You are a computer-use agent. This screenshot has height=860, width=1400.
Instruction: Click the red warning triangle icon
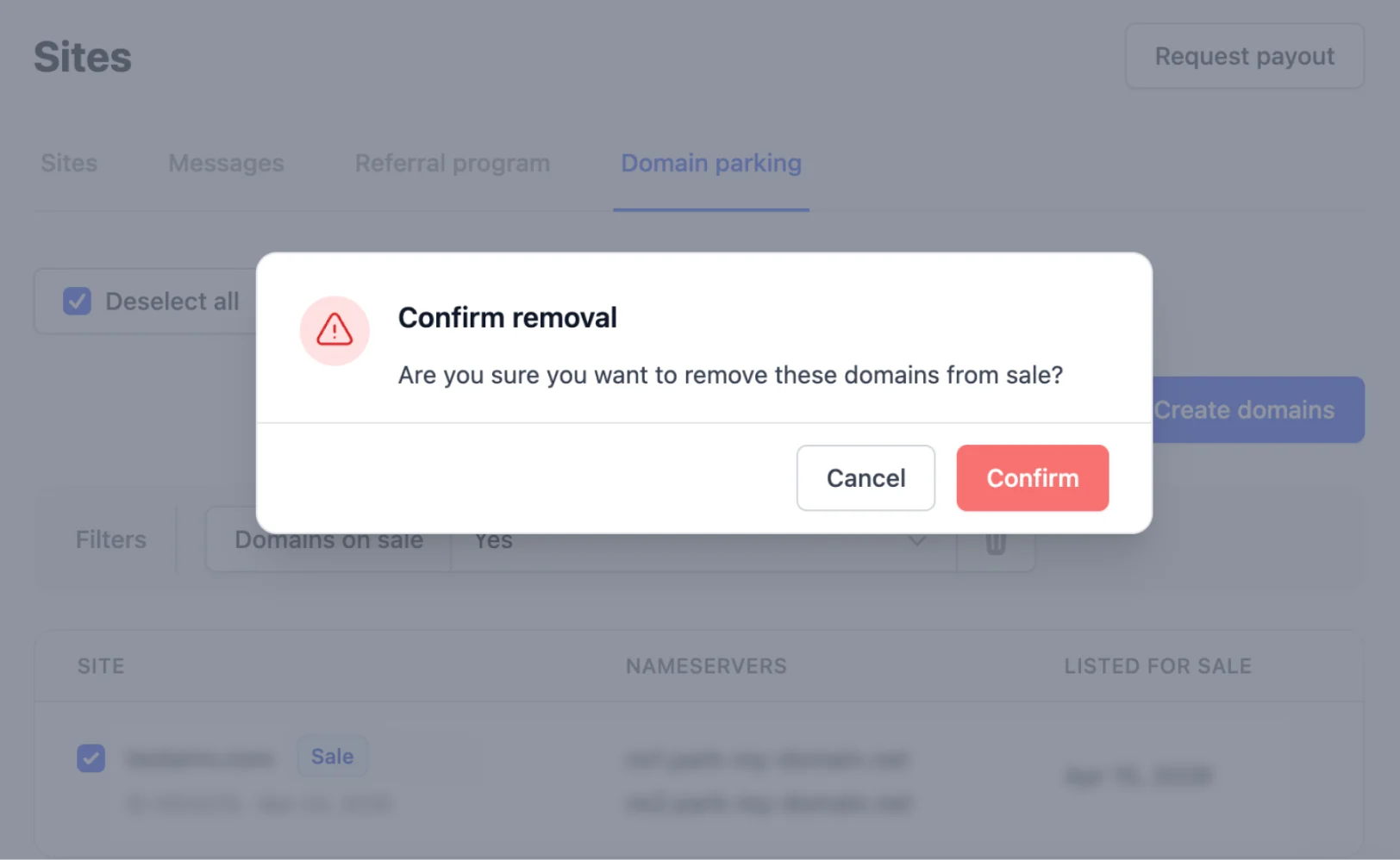coord(334,330)
